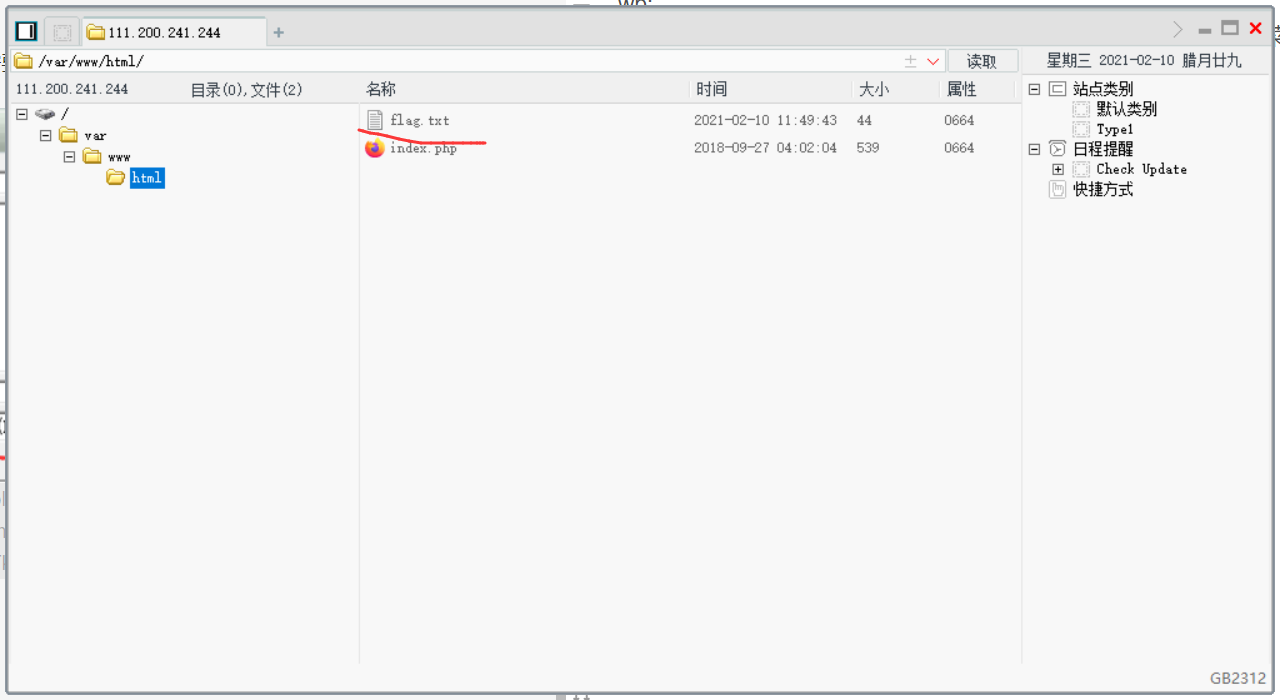Click timestamp 2018-09-27 04:02:04
This screenshot has height=700, width=1280.
coord(765,148)
